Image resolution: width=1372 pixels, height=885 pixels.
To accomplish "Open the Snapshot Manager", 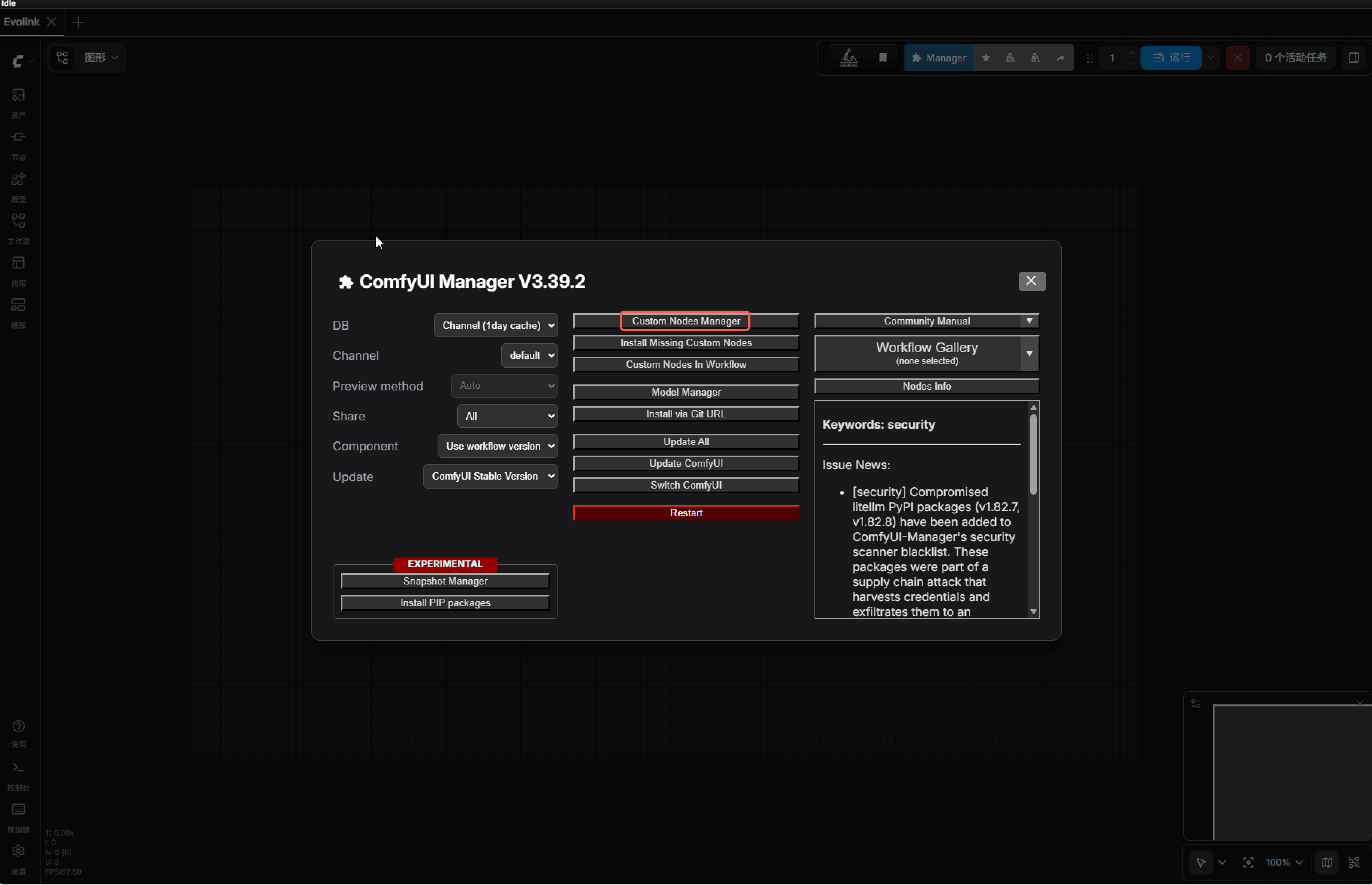I will 445,581.
